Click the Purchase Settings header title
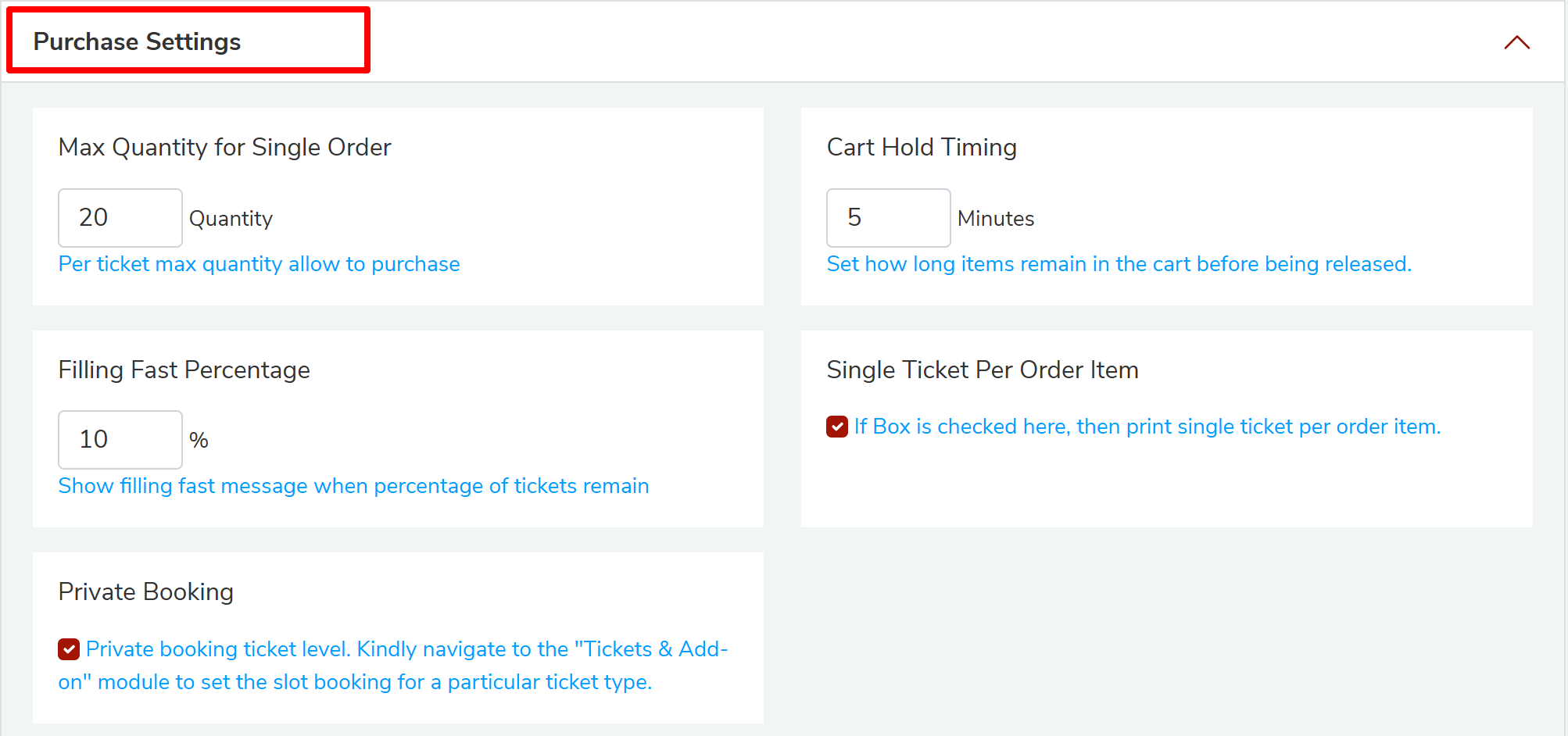The width and height of the screenshot is (1568, 736). click(137, 41)
